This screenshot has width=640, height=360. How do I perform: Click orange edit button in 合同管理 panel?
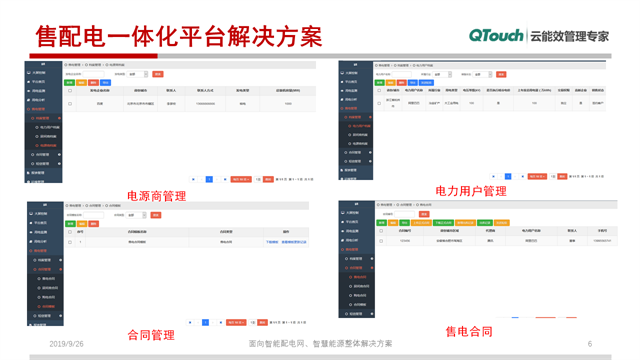[82, 224]
